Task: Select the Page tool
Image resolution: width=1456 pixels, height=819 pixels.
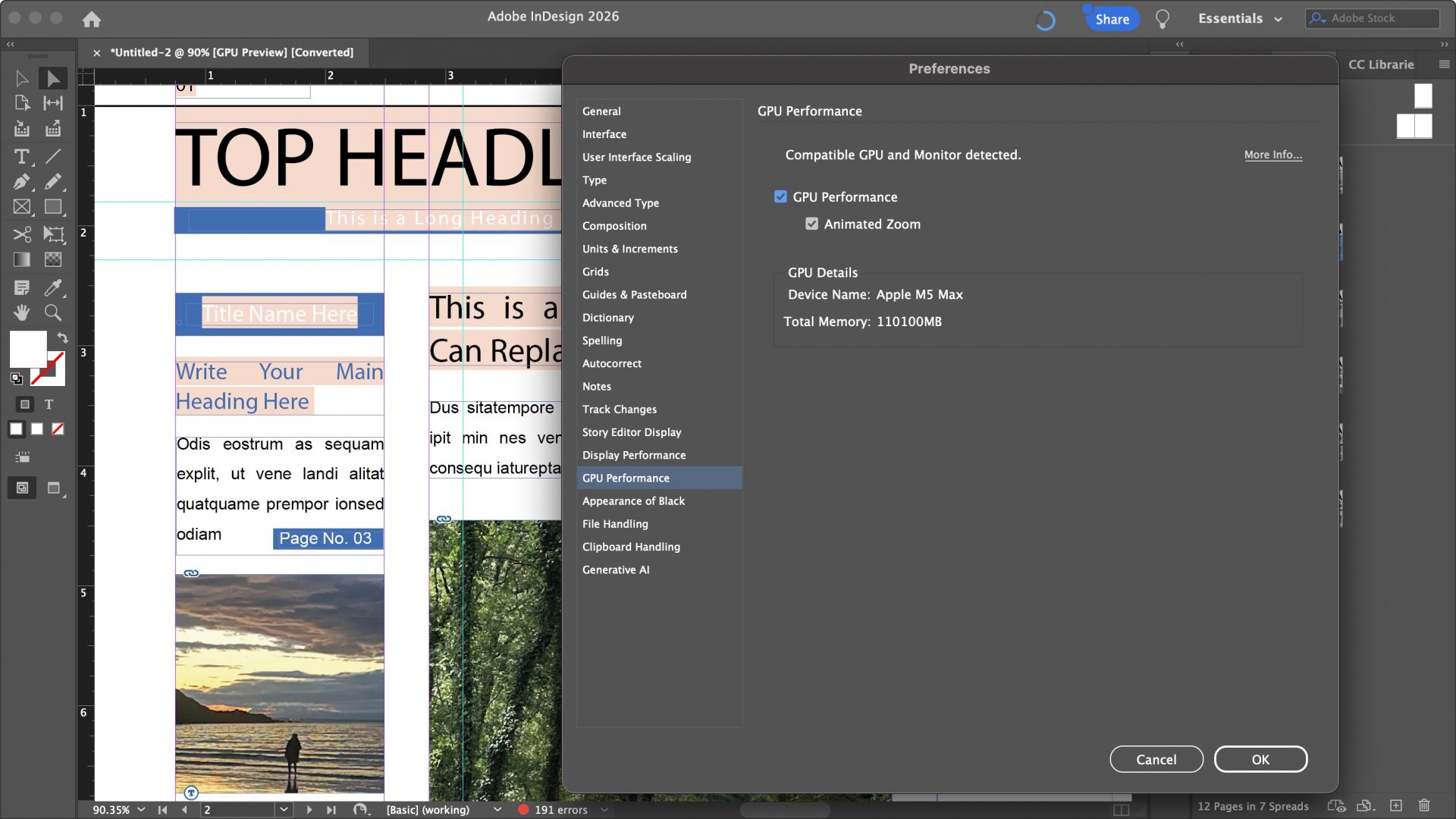Action: click(22, 103)
